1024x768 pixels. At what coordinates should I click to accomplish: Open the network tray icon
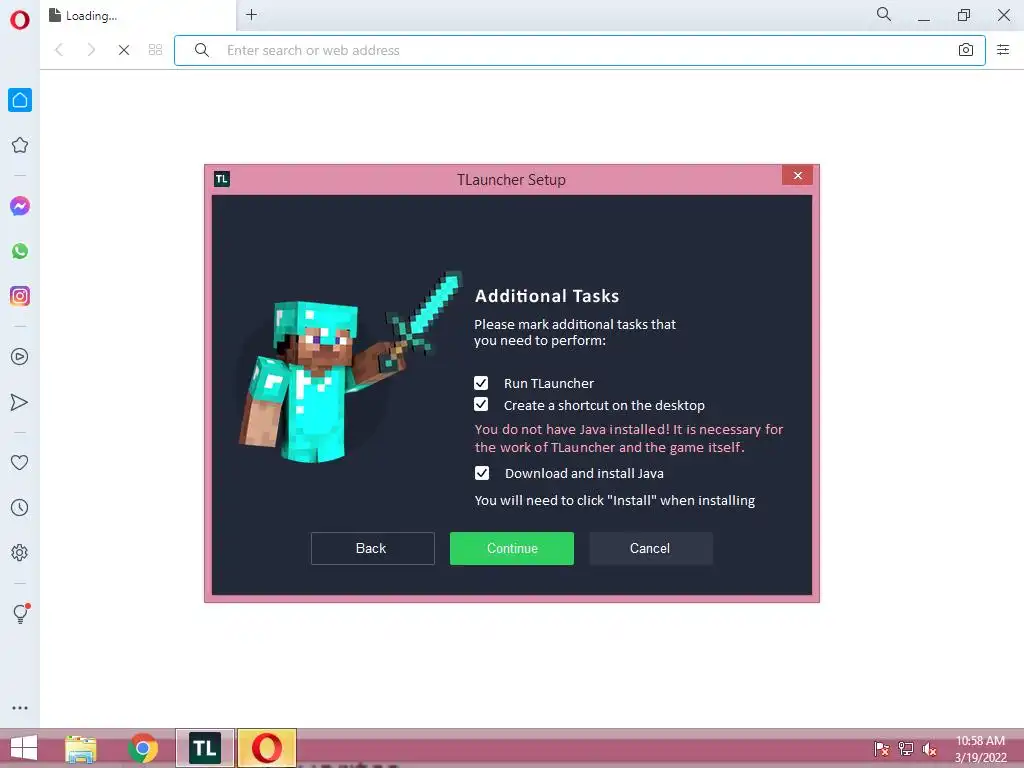pos(906,749)
